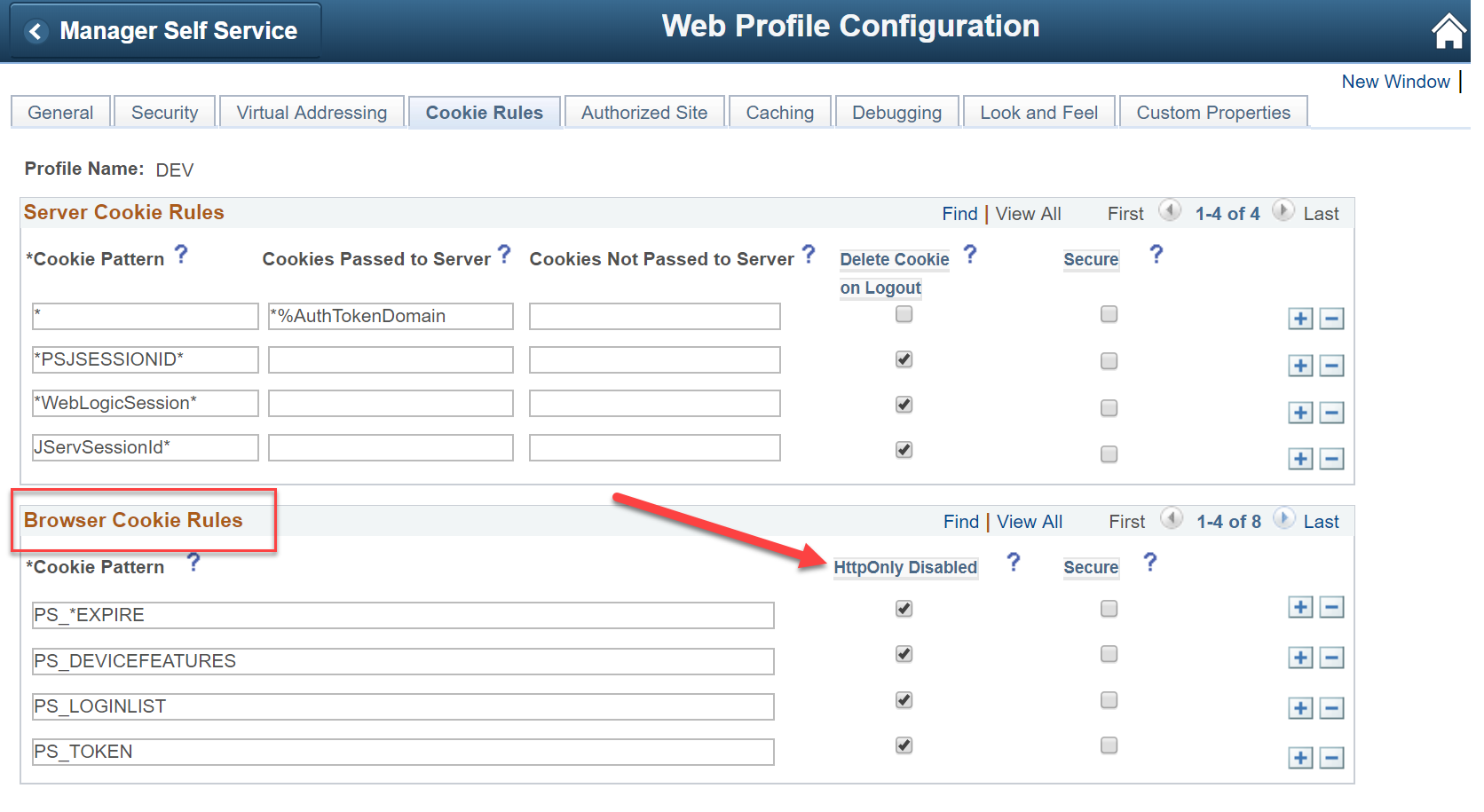Click the %AuthTokenDomain input field
The width and height of the screenshot is (1484, 812).
(391, 317)
